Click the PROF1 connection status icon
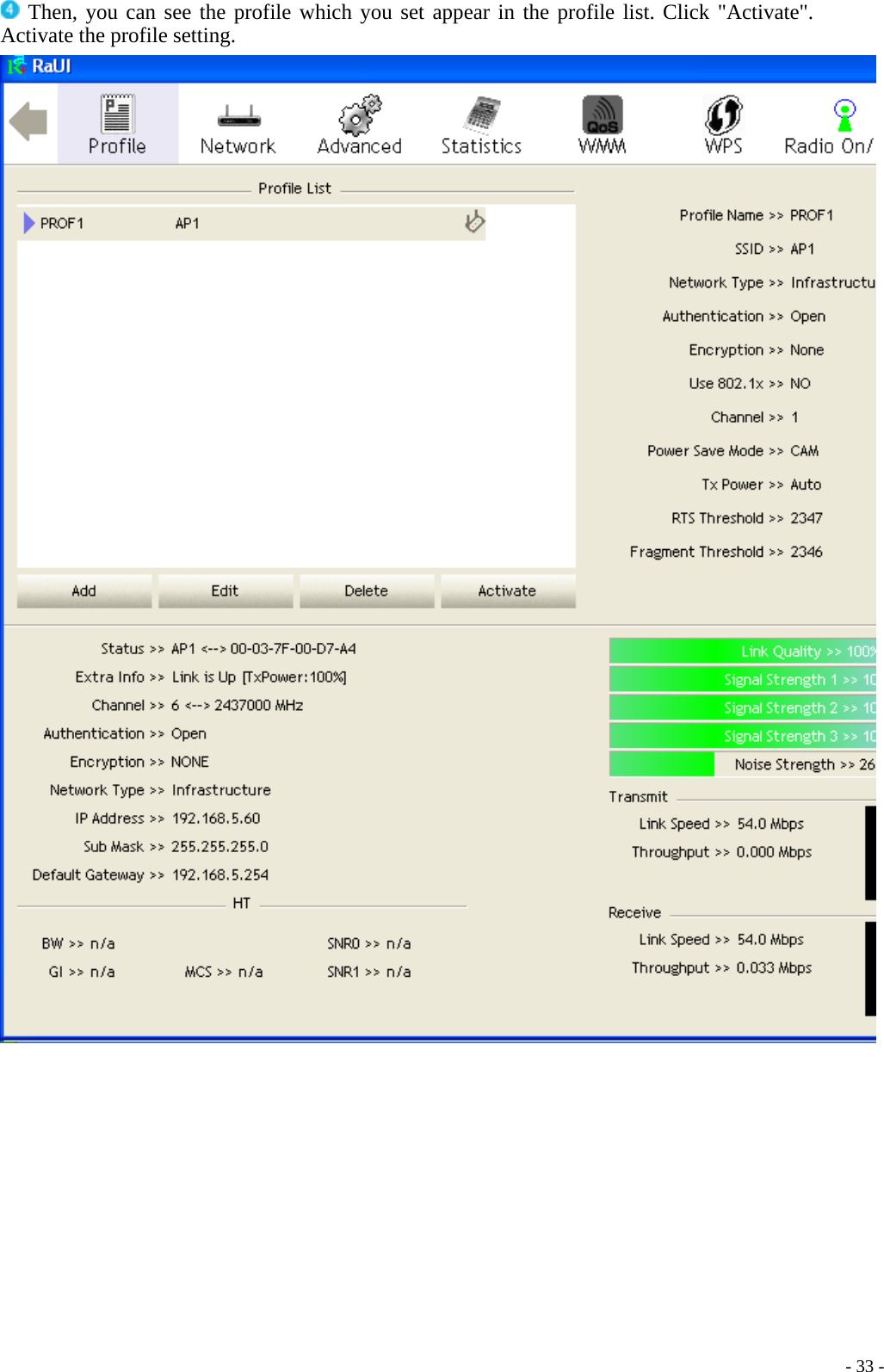The image size is (884, 1372). [x=474, y=222]
